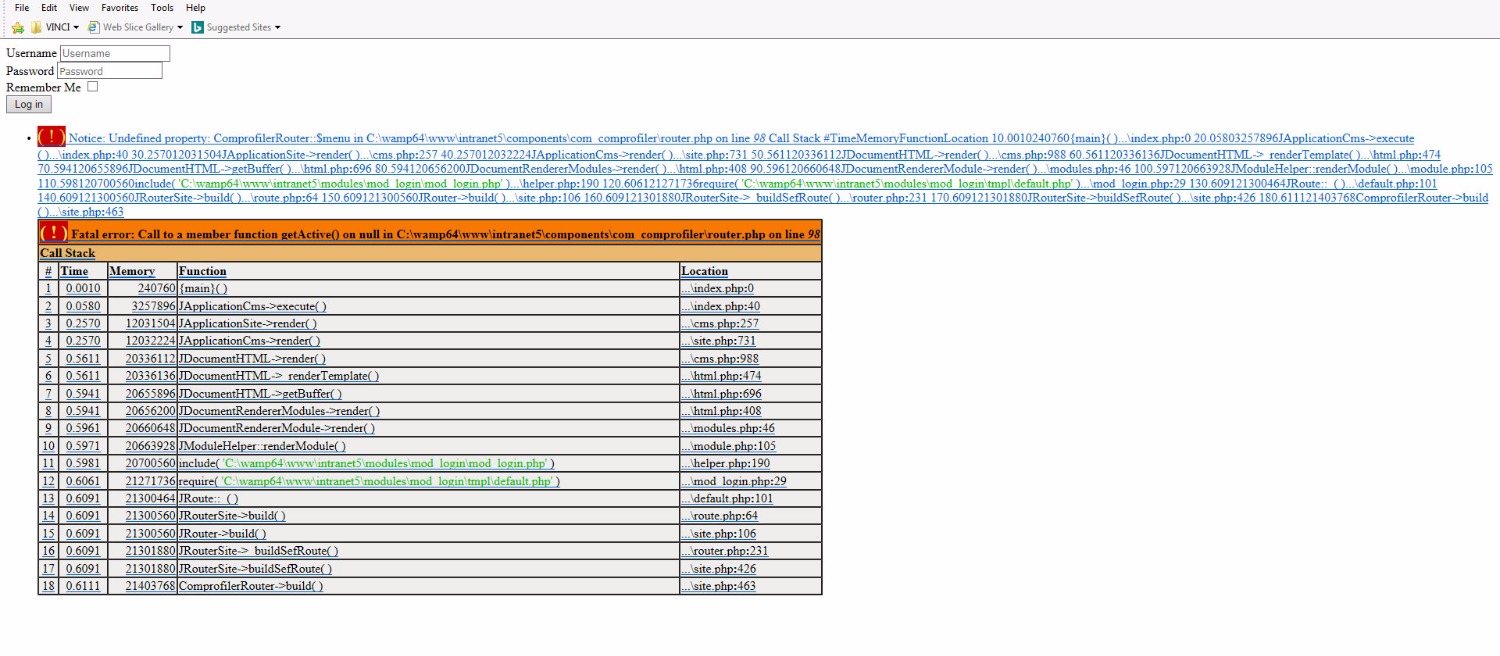This screenshot has height=656, width=1500.
Task: Click the 0.0010 time cell
Action: [82, 289]
